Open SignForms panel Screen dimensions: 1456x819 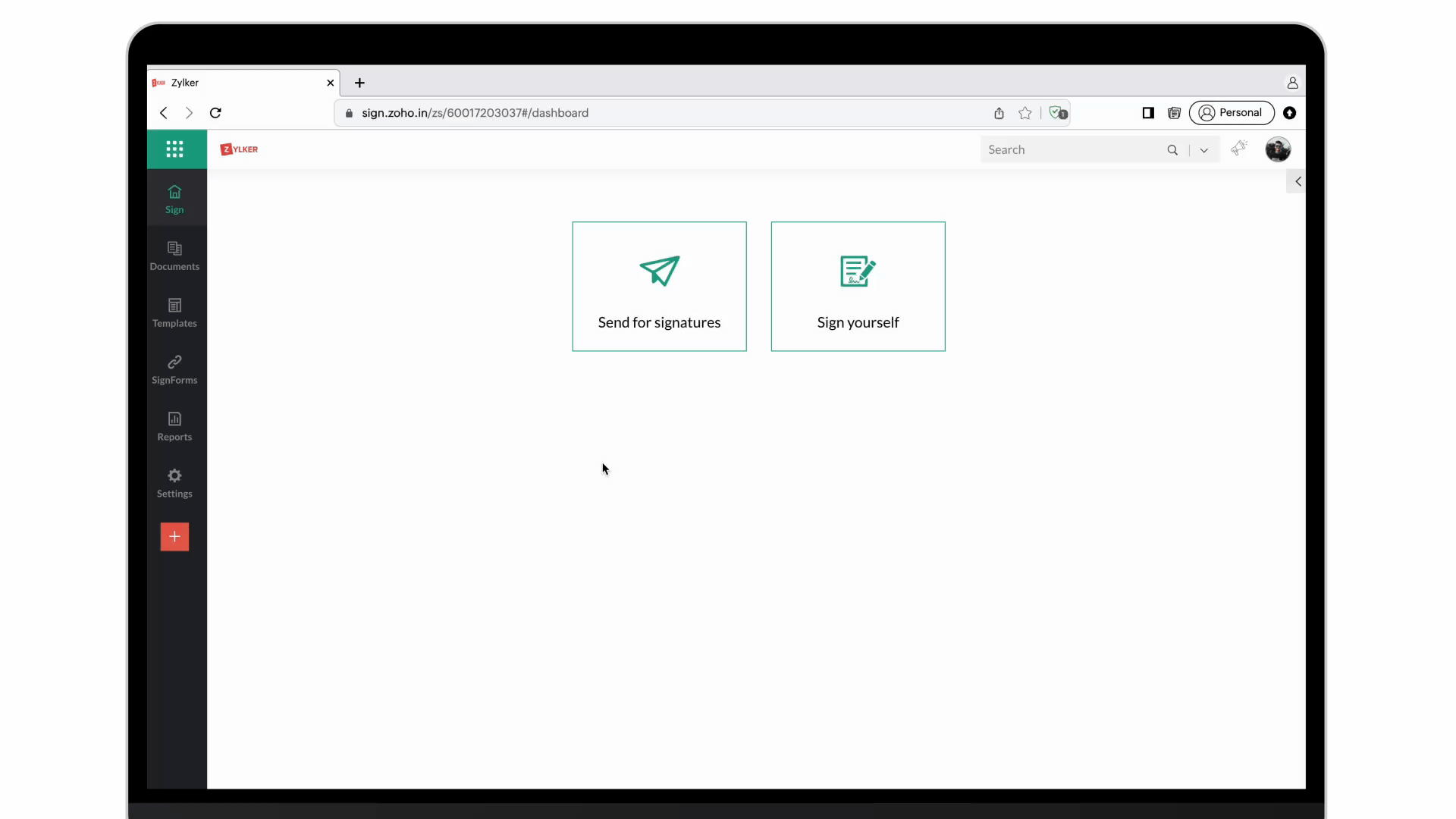point(174,369)
